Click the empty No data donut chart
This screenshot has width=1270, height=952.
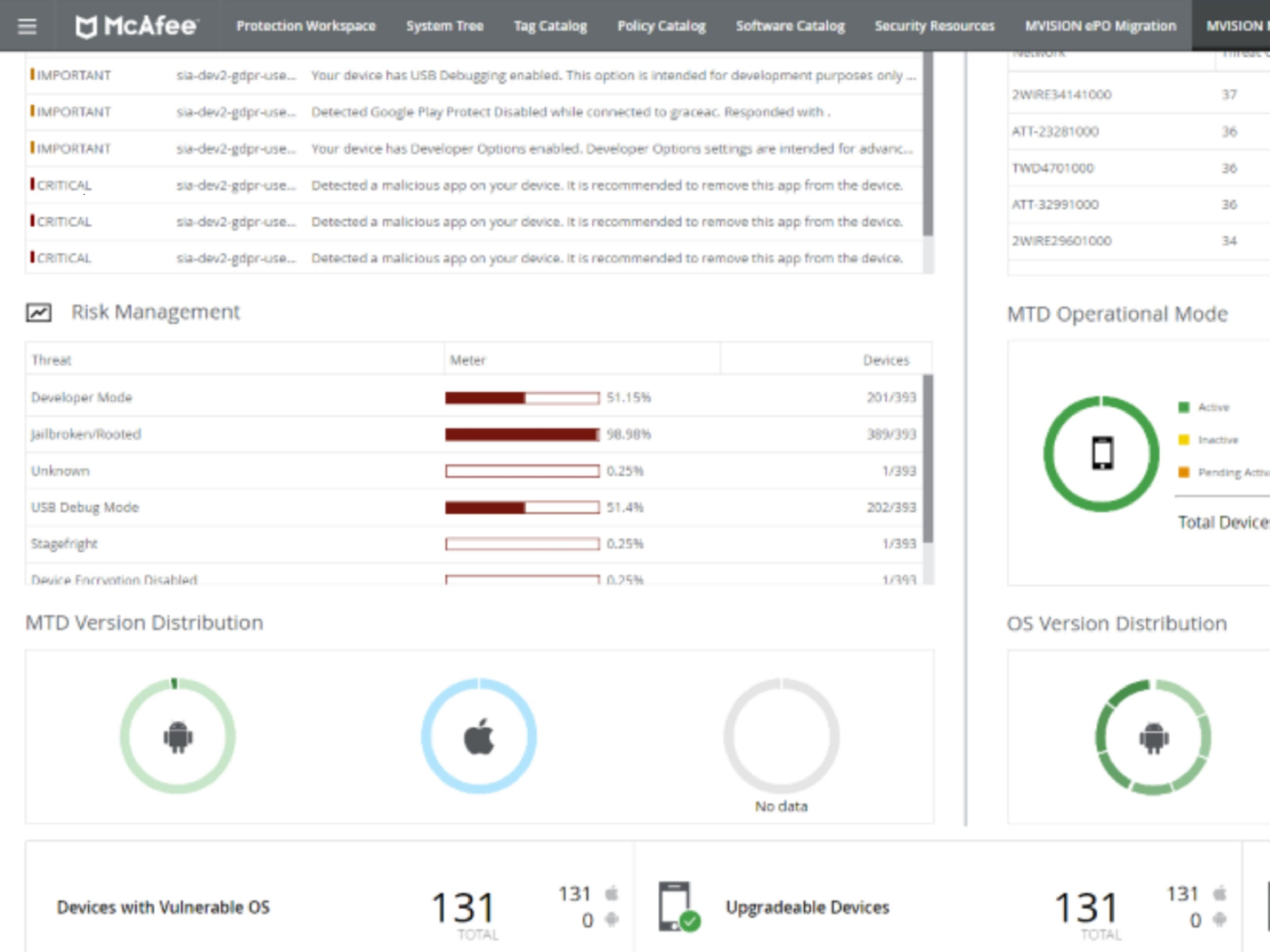pos(781,735)
